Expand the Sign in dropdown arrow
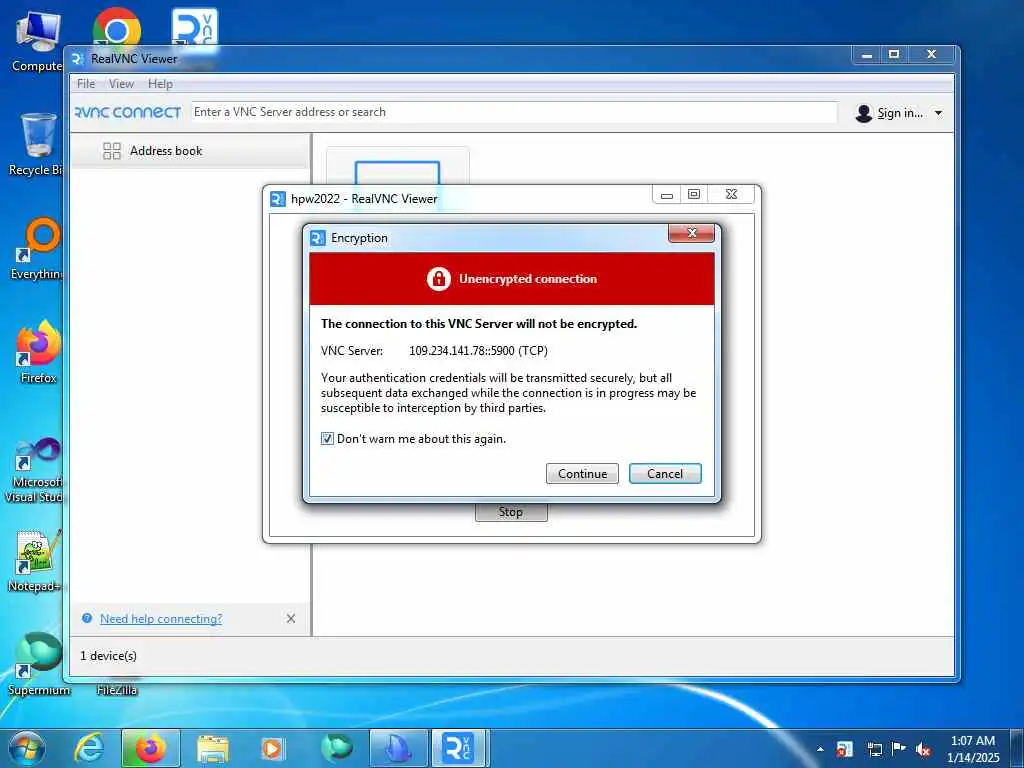The image size is (1024, 768). pyautogui.click(x=938, y=113)
